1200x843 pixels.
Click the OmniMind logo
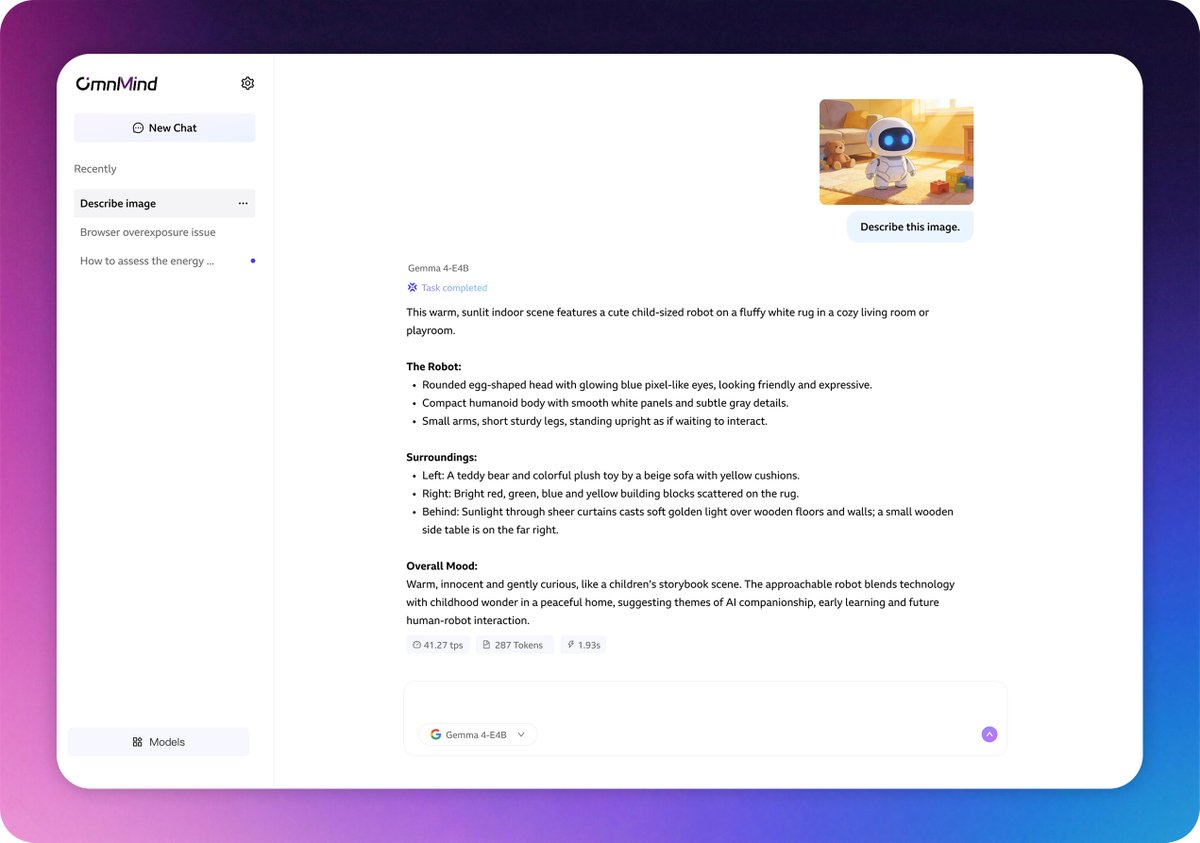[x=117, y=84]
